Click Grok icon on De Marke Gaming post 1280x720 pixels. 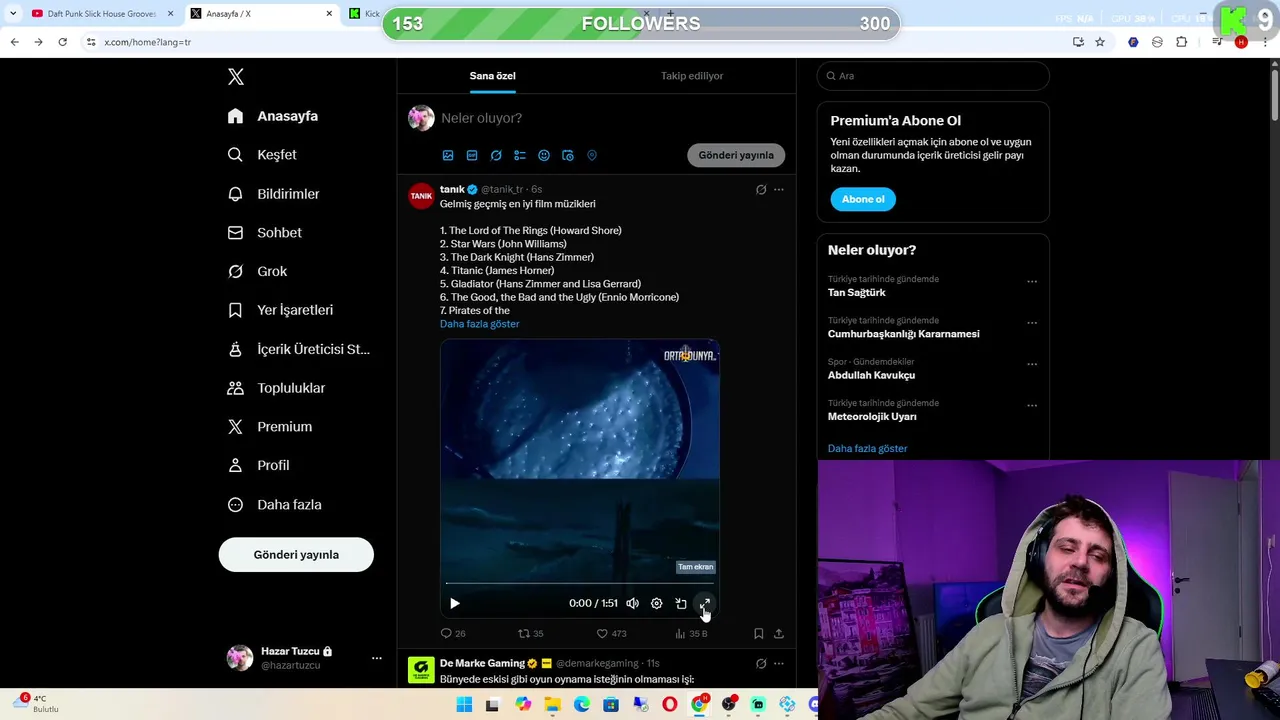click(x=761, y=663)
